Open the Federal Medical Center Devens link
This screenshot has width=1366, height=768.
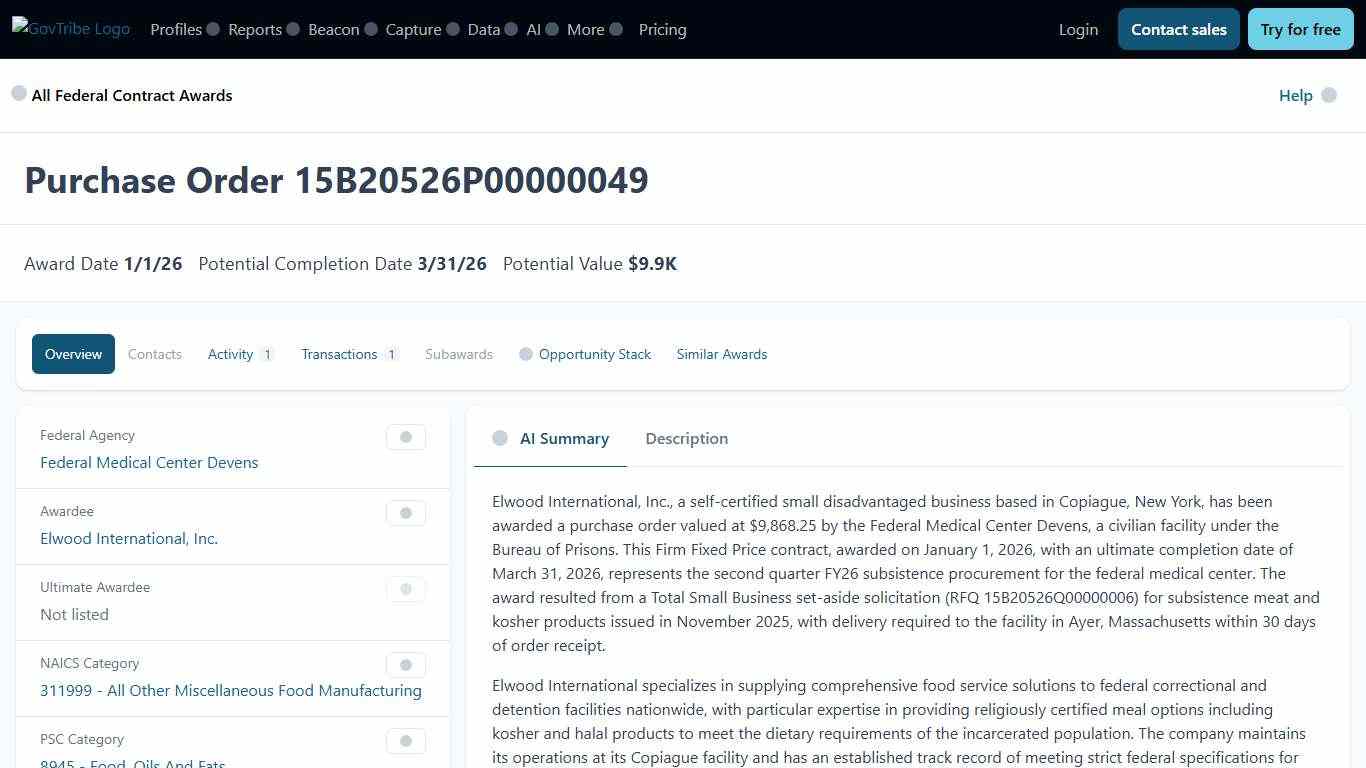click(x=149, y=462)
